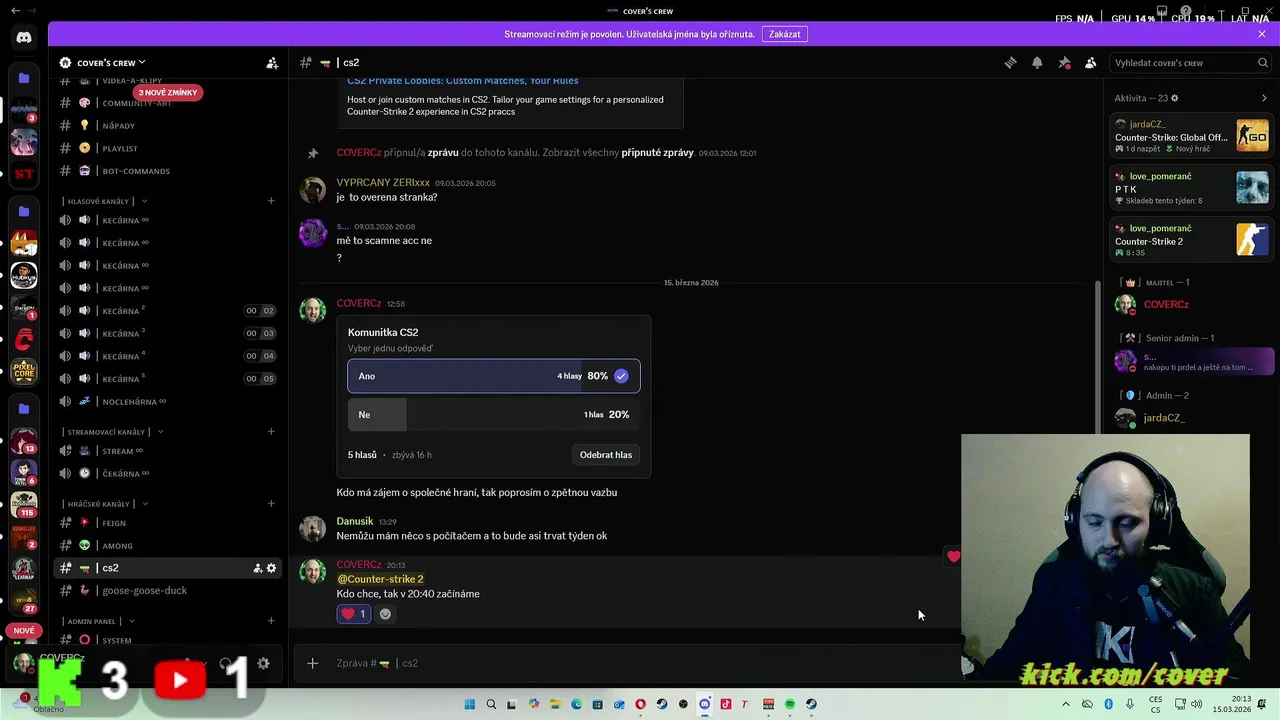Join the STREAM voice channel
This screenshot has width=1280, height=720.
pyautogui.click(x=167, y=451)
